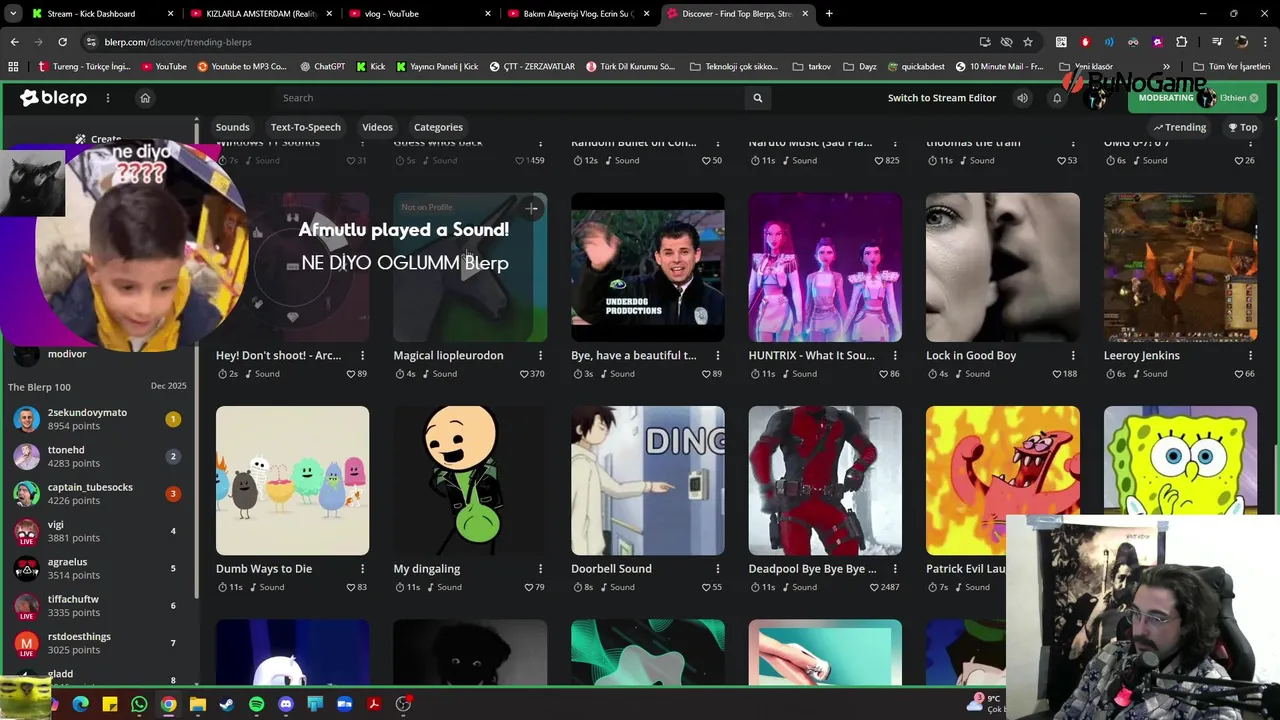Image resolution: width=1280 pixels, height=720 pixels.
Task: Like Bye, have a beautiful heart icon
Action: click(x=706, y=374)
